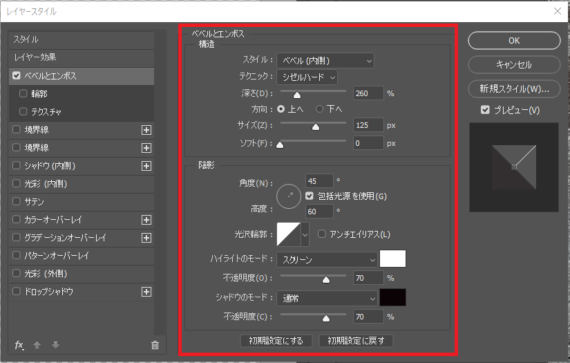Toggle the プレビュー checkbox

tap(485, 110)
